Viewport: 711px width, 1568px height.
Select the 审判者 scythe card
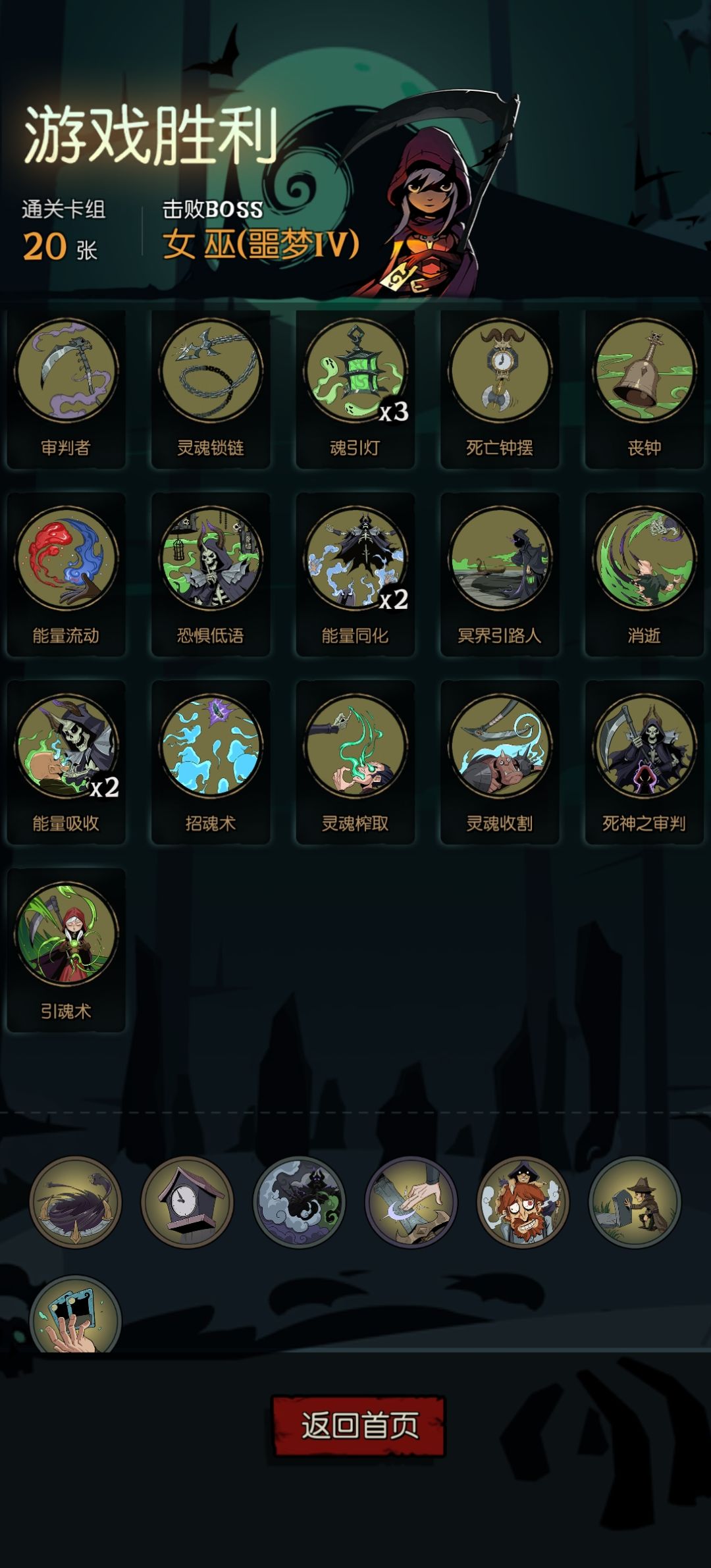(x=66, y=389)
